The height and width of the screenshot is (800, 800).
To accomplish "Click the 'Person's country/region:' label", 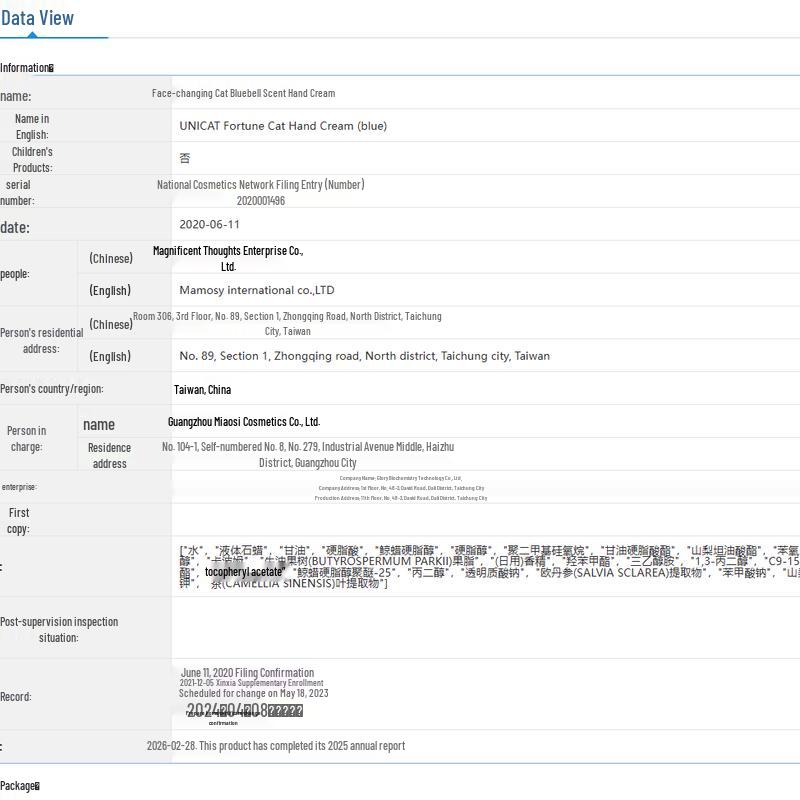I will (52, 389).
